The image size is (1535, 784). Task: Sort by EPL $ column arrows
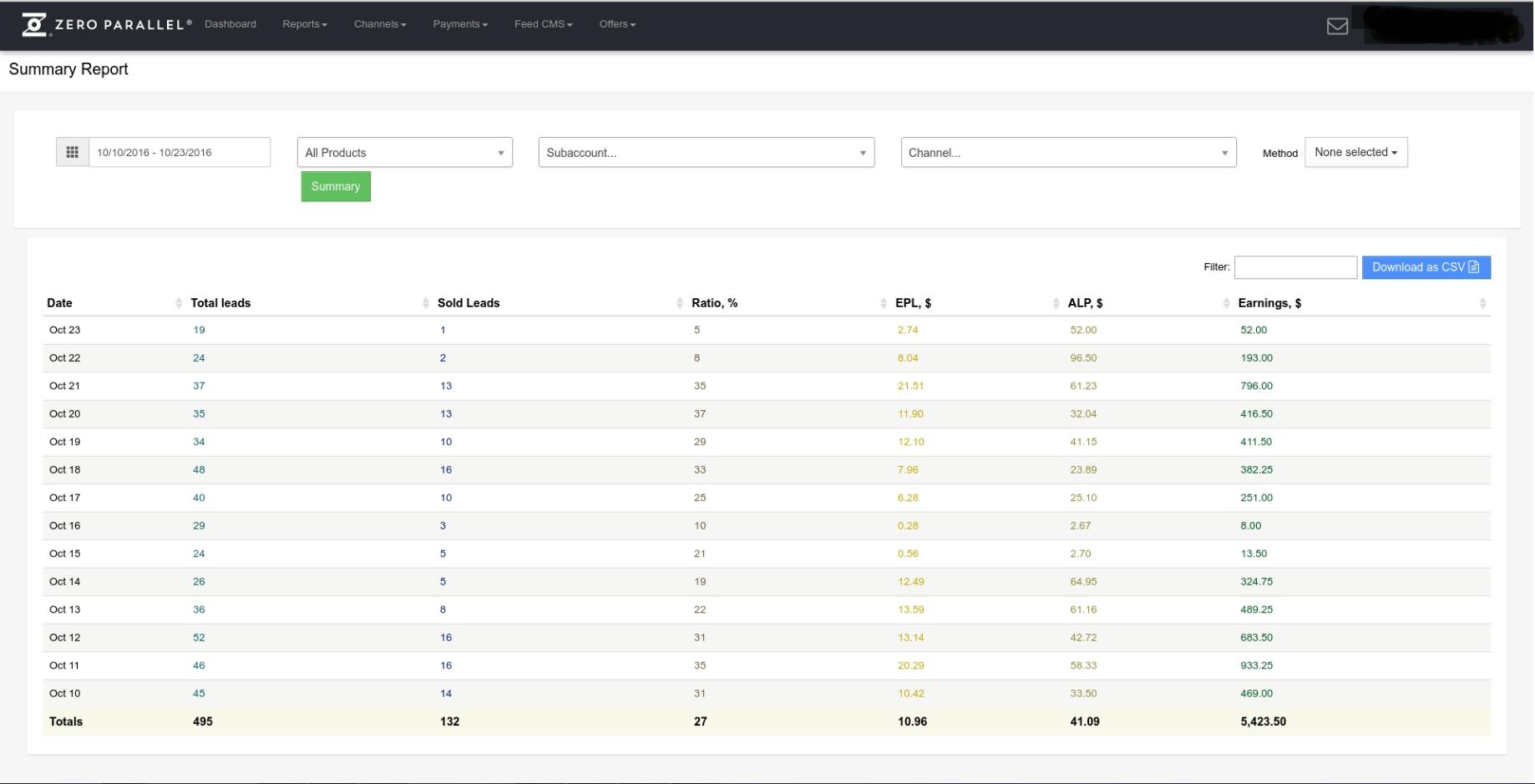1056,303
